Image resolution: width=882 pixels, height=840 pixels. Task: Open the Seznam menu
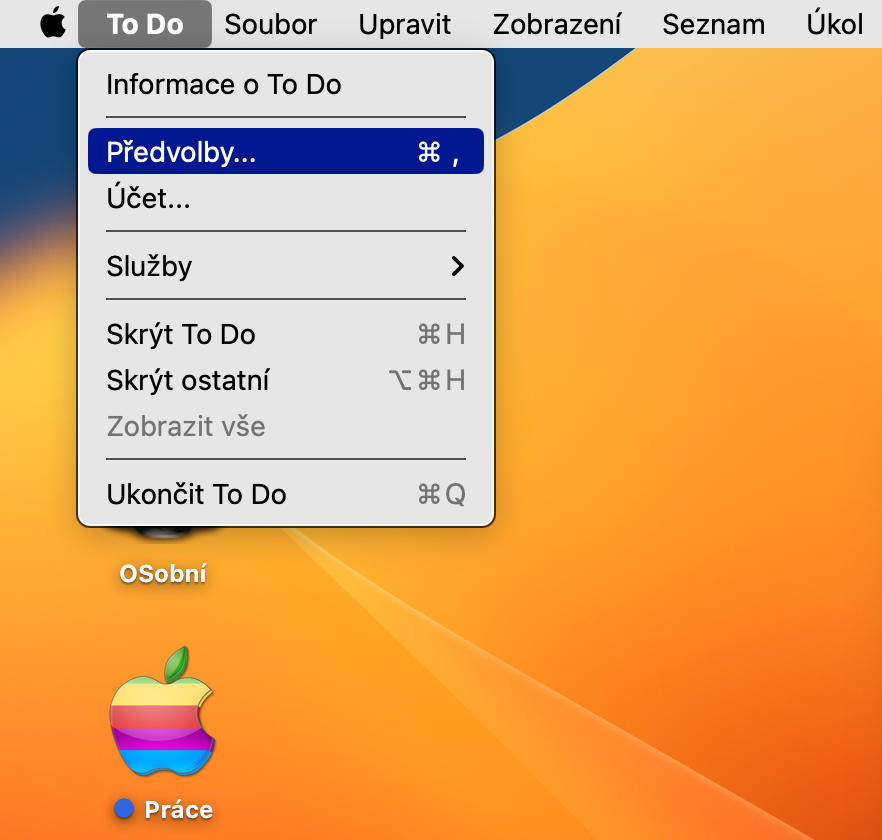pos(713,24)
